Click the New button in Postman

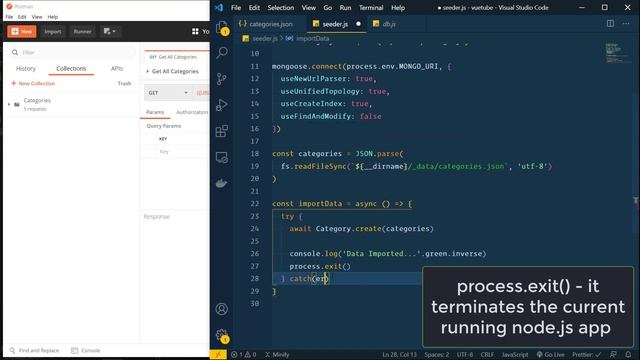(22, 31)
